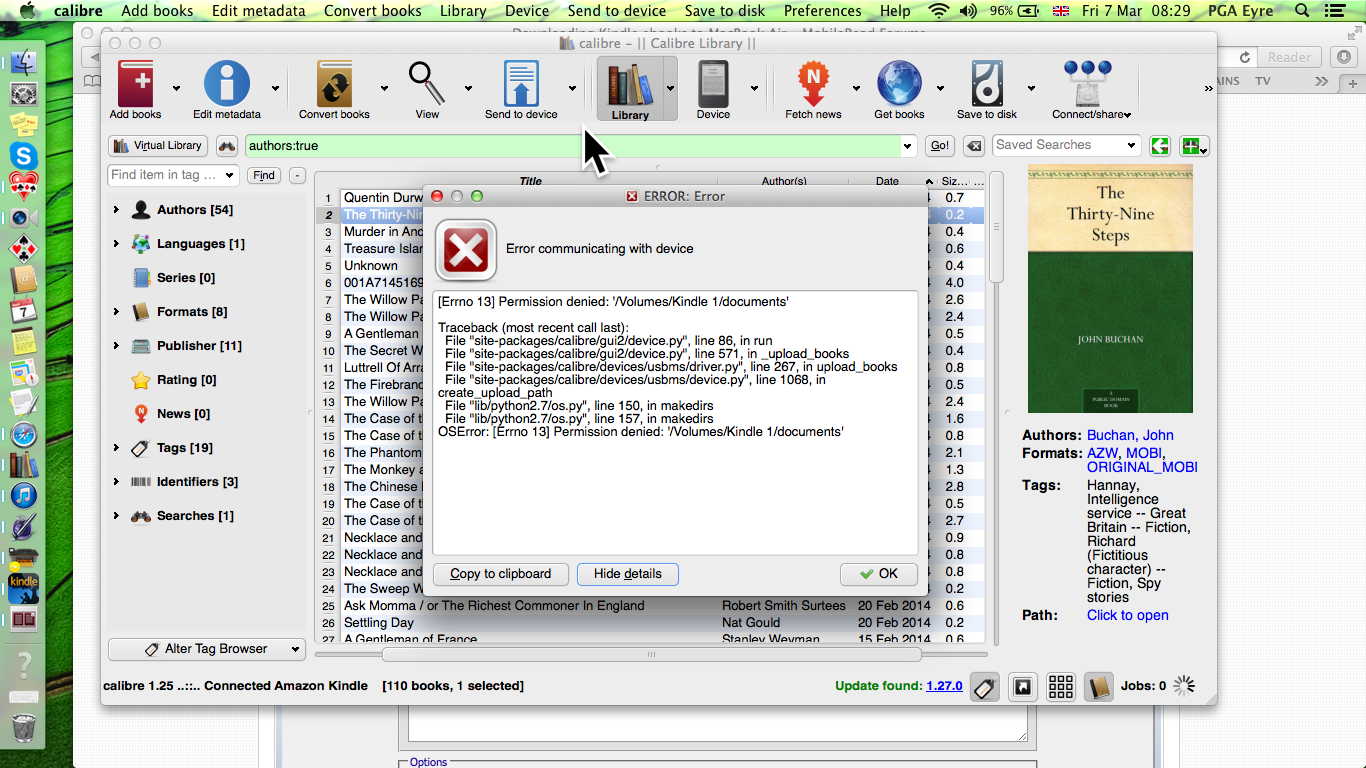The height and width of the screenshot is (768, 1366).
Task: Click the Hide details button
Action: coord(628,574)
